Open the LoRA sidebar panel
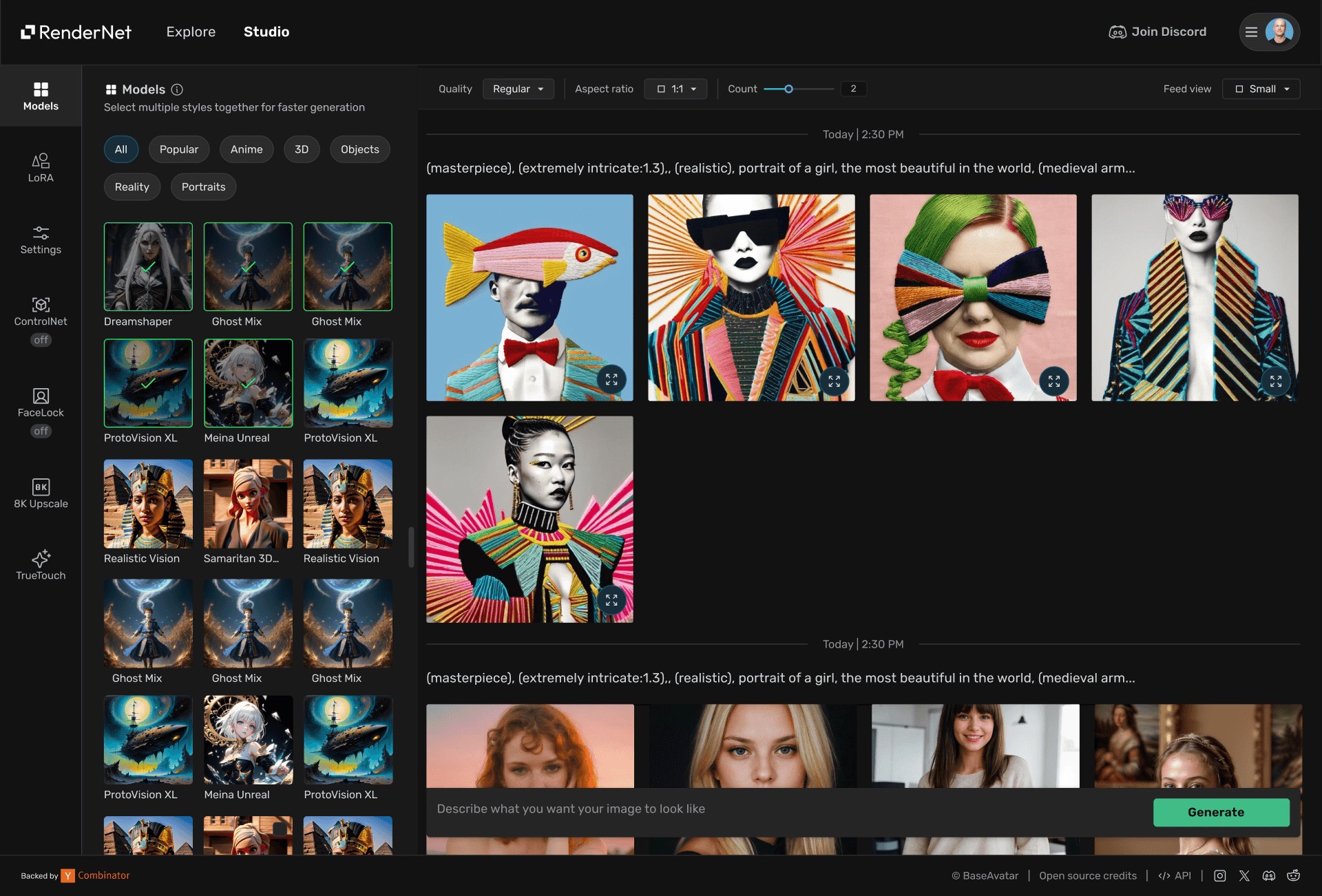 [41, 168]
